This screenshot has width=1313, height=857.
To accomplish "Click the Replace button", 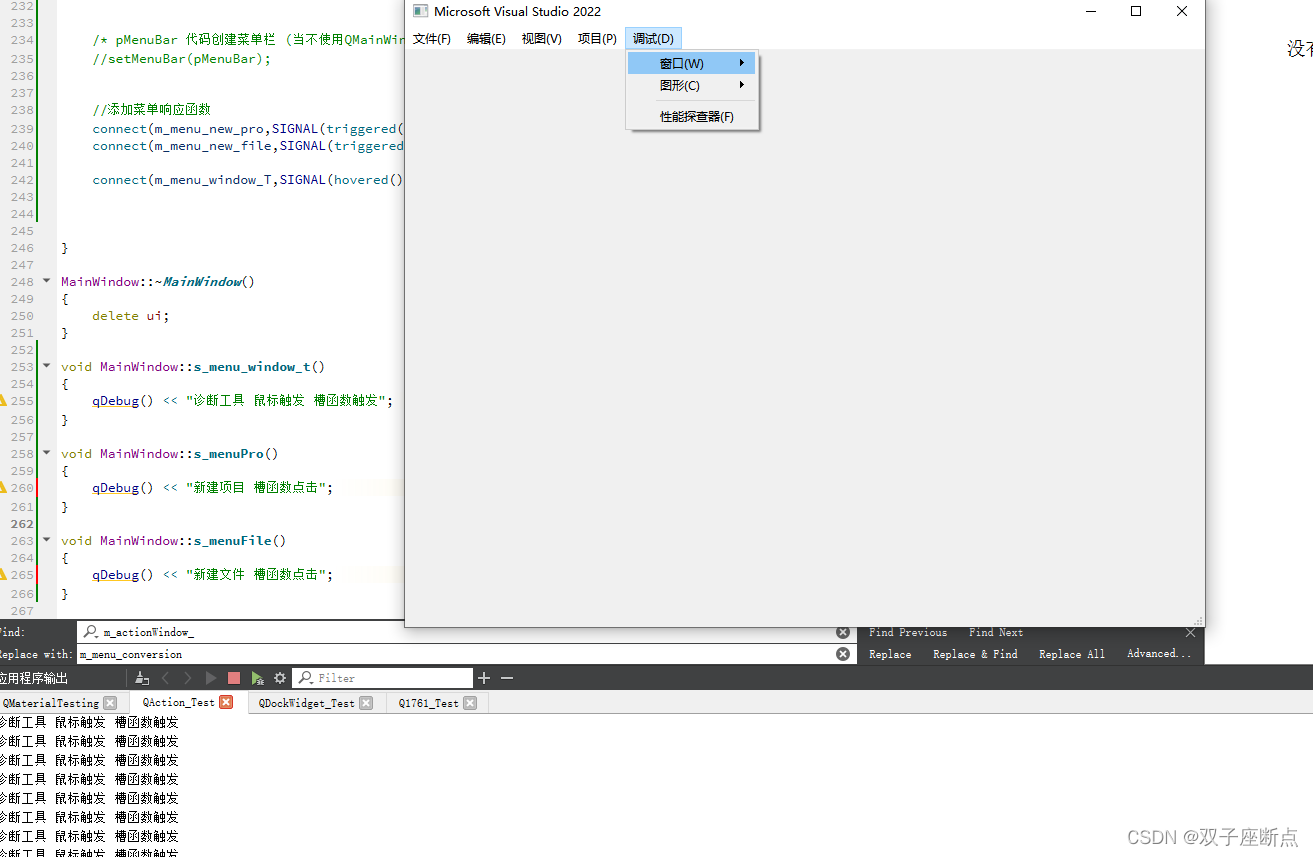I will [x=890, y=654].
